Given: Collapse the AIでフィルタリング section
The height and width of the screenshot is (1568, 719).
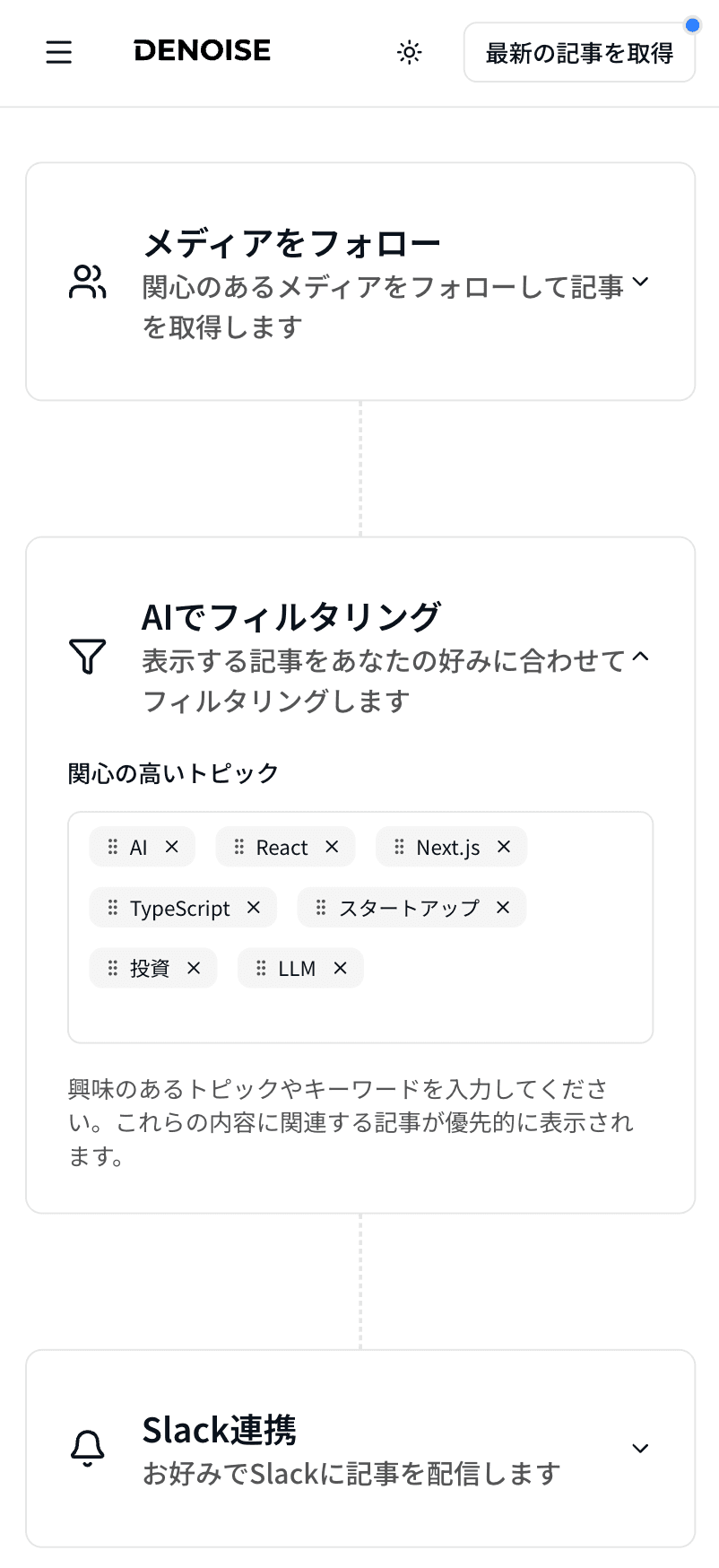Looking at the screenshot, I should click(x=640, y=658).
